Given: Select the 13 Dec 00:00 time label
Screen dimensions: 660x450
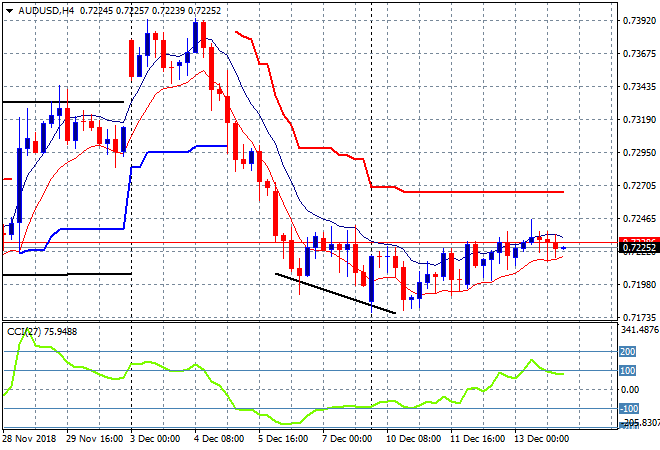Looking at the screenshot, I should (x=541, y=439).
